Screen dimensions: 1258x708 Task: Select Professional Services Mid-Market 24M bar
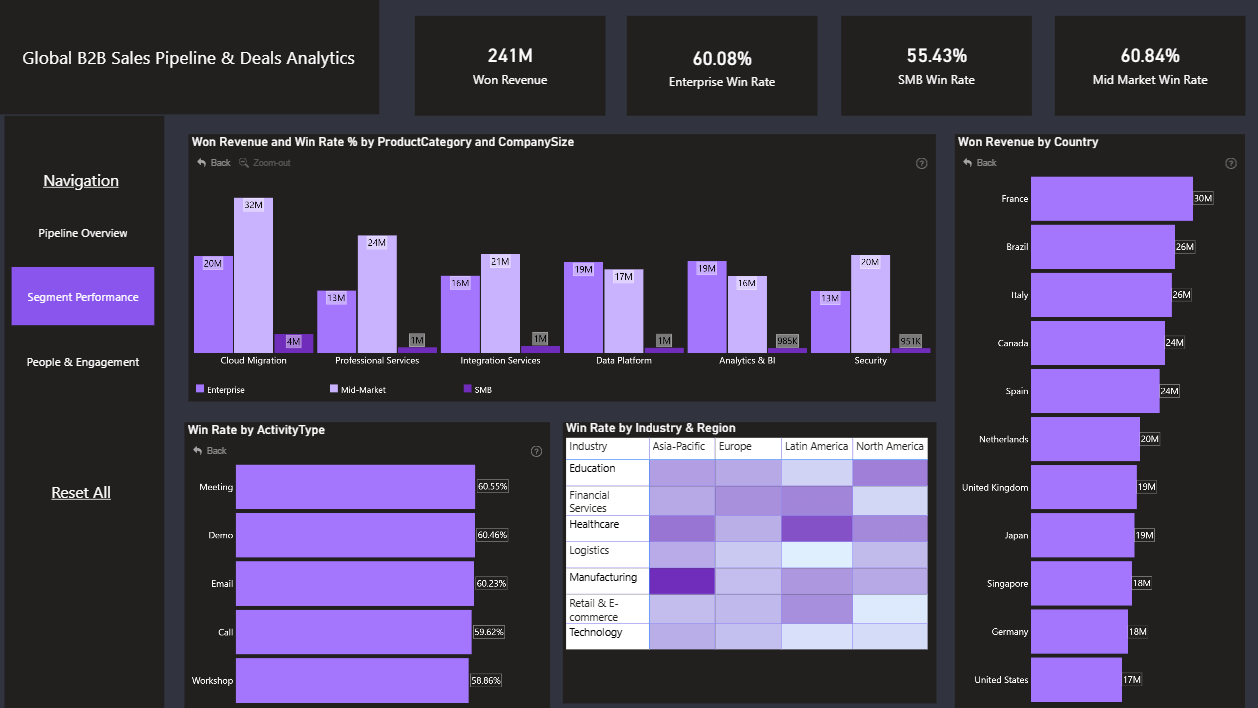(377, 294)
